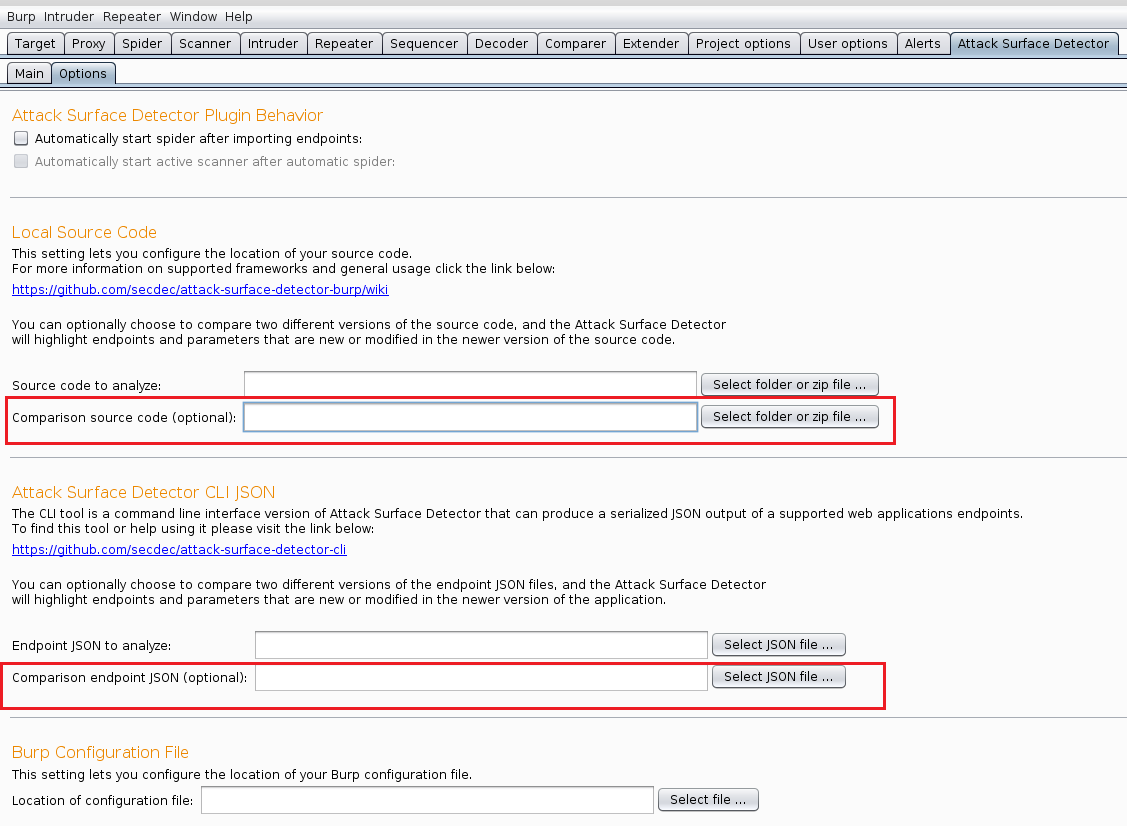1127x826 pixels.
Task: Switch to the Alerts tab
Action: 923,44
